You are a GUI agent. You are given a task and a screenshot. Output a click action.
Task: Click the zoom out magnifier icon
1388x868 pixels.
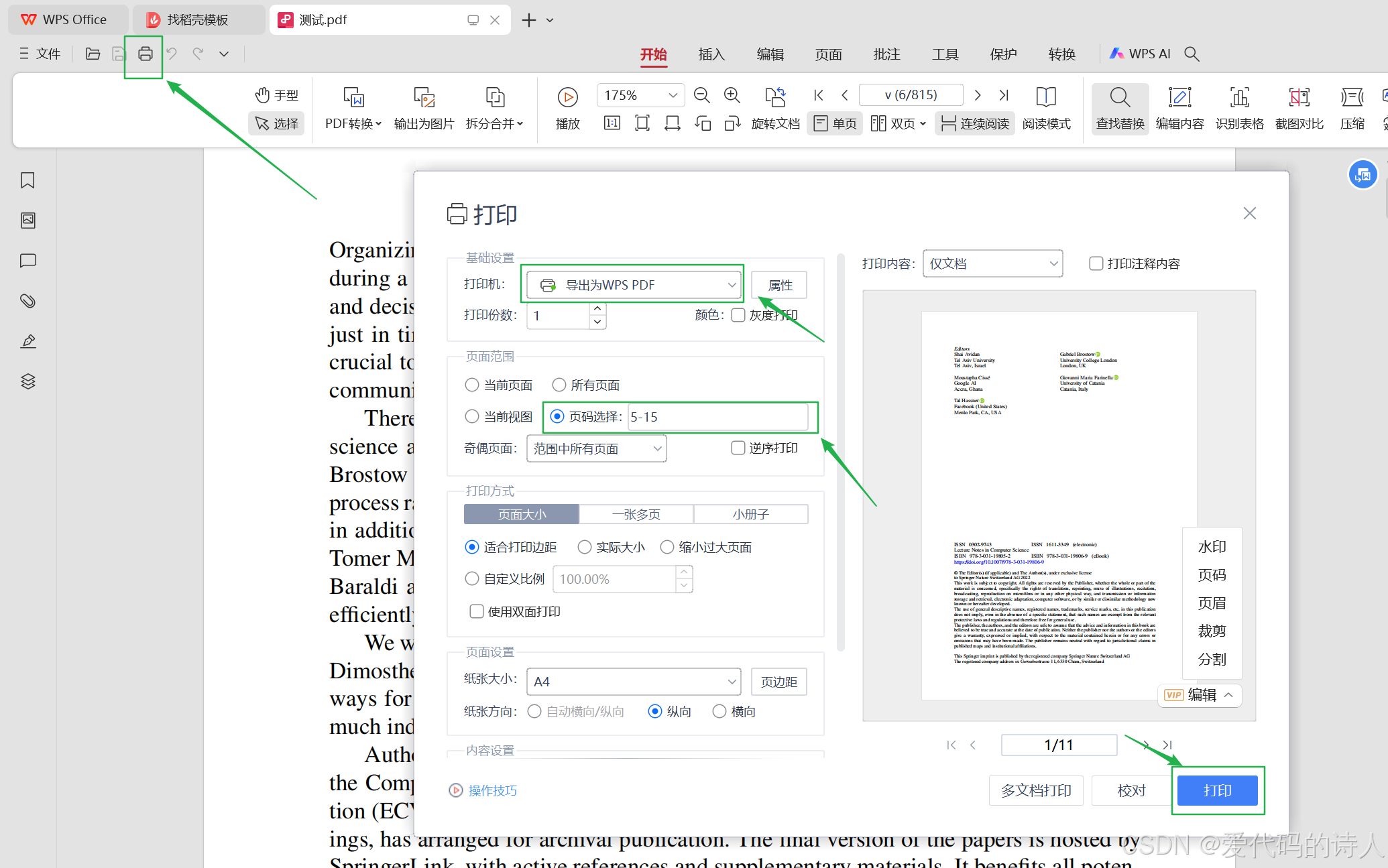[701, 96]
